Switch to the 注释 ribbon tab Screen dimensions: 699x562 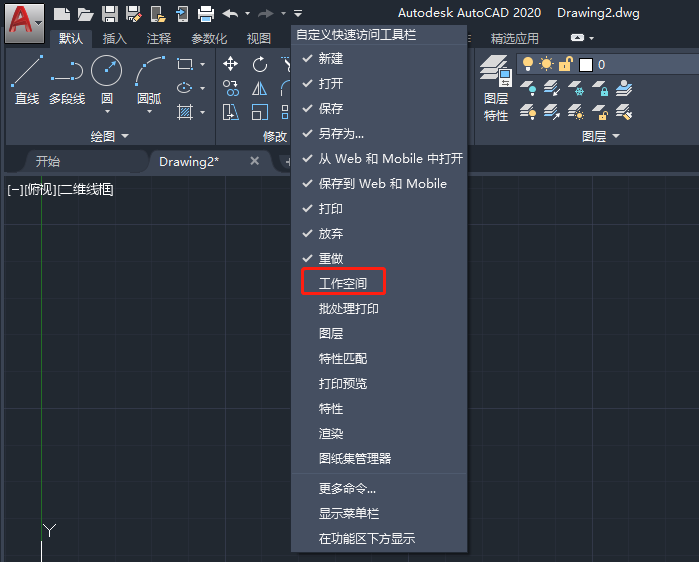[x=159, y=39]
